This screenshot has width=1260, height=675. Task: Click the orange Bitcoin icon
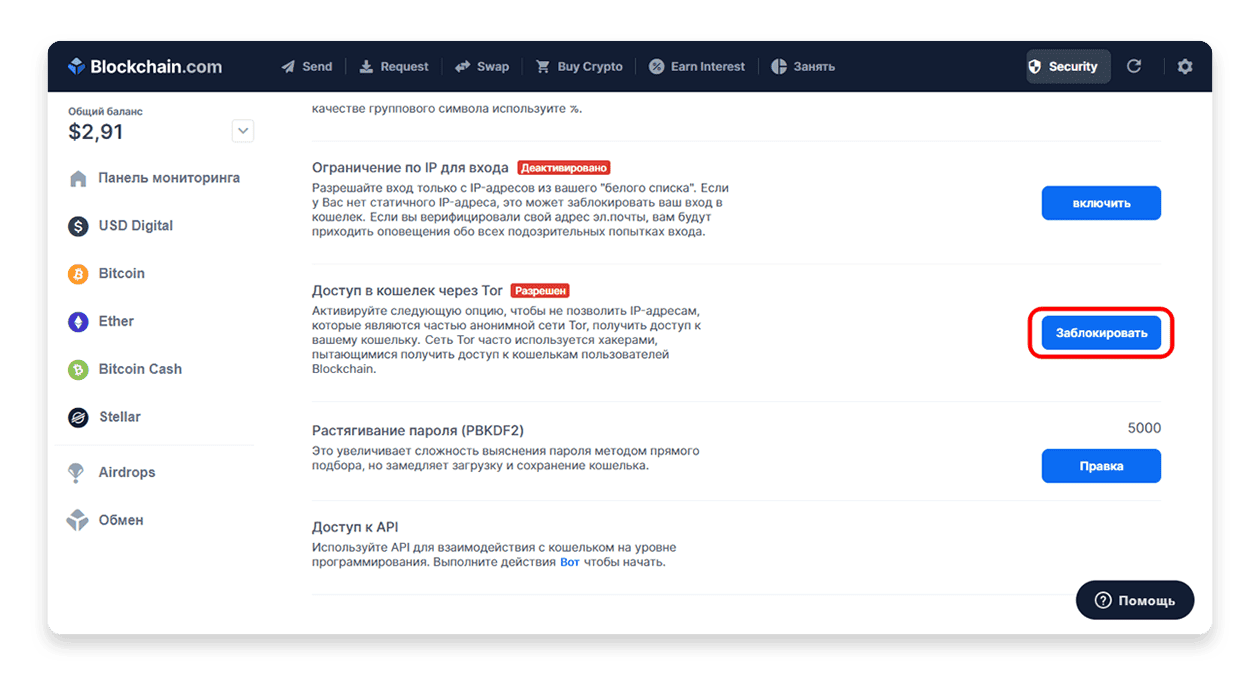(78, 274)
